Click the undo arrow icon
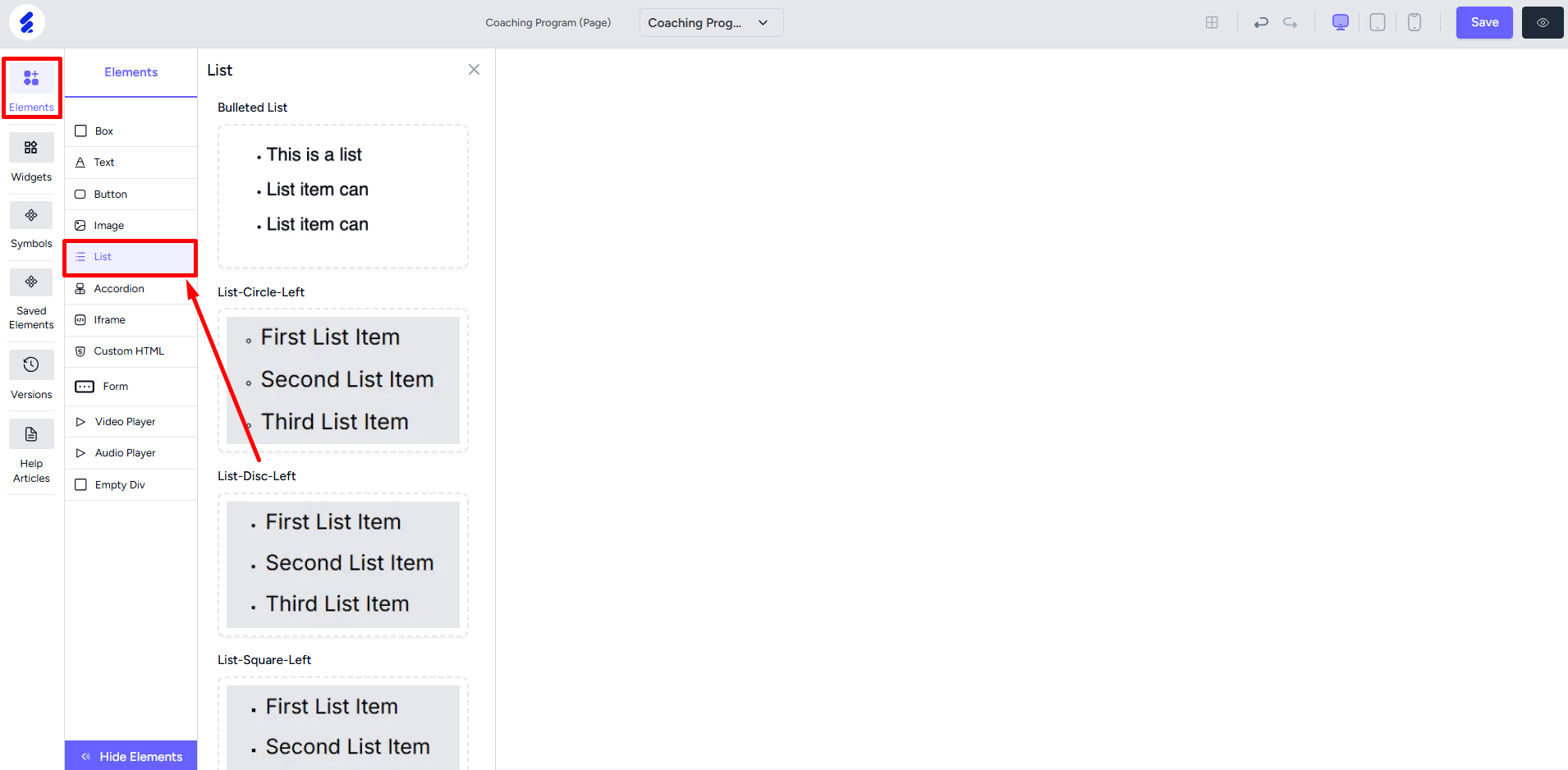Image resolution: width=1568 pixels, height=770 pixels. click(1261, 23)
